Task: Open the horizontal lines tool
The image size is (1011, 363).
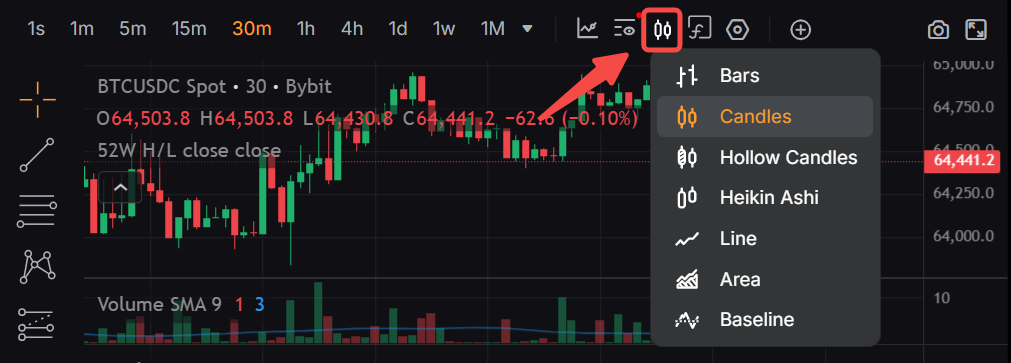Action: click(x=37, y=211)
